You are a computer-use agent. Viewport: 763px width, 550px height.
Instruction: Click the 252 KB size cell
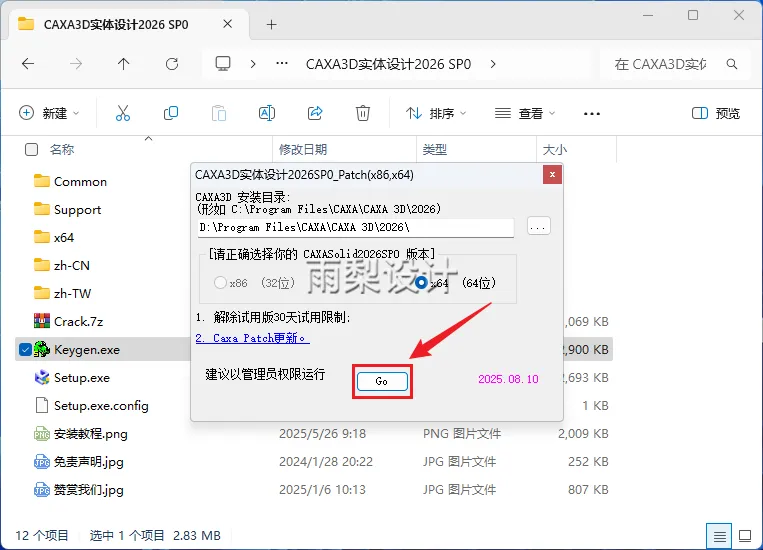tap(588, 461)
